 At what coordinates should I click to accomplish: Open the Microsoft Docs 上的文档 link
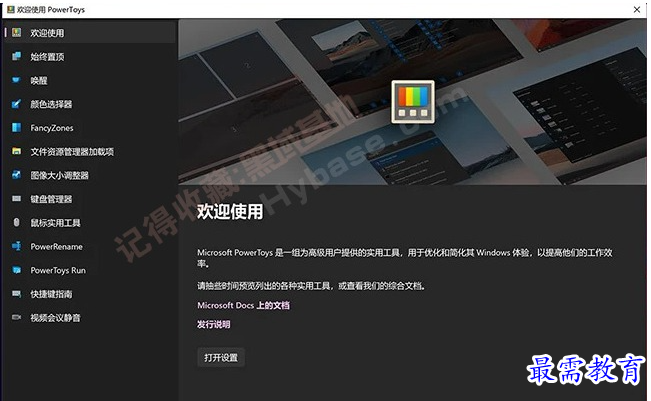pos(243,305)
